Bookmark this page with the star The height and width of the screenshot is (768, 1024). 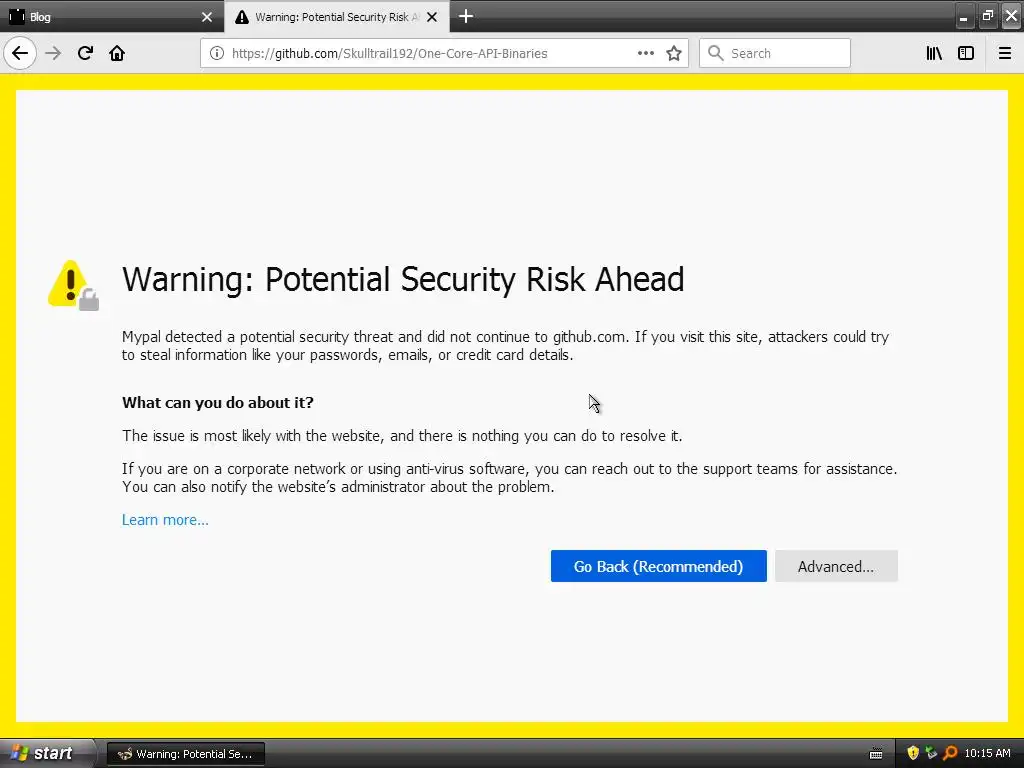point(674,53)
